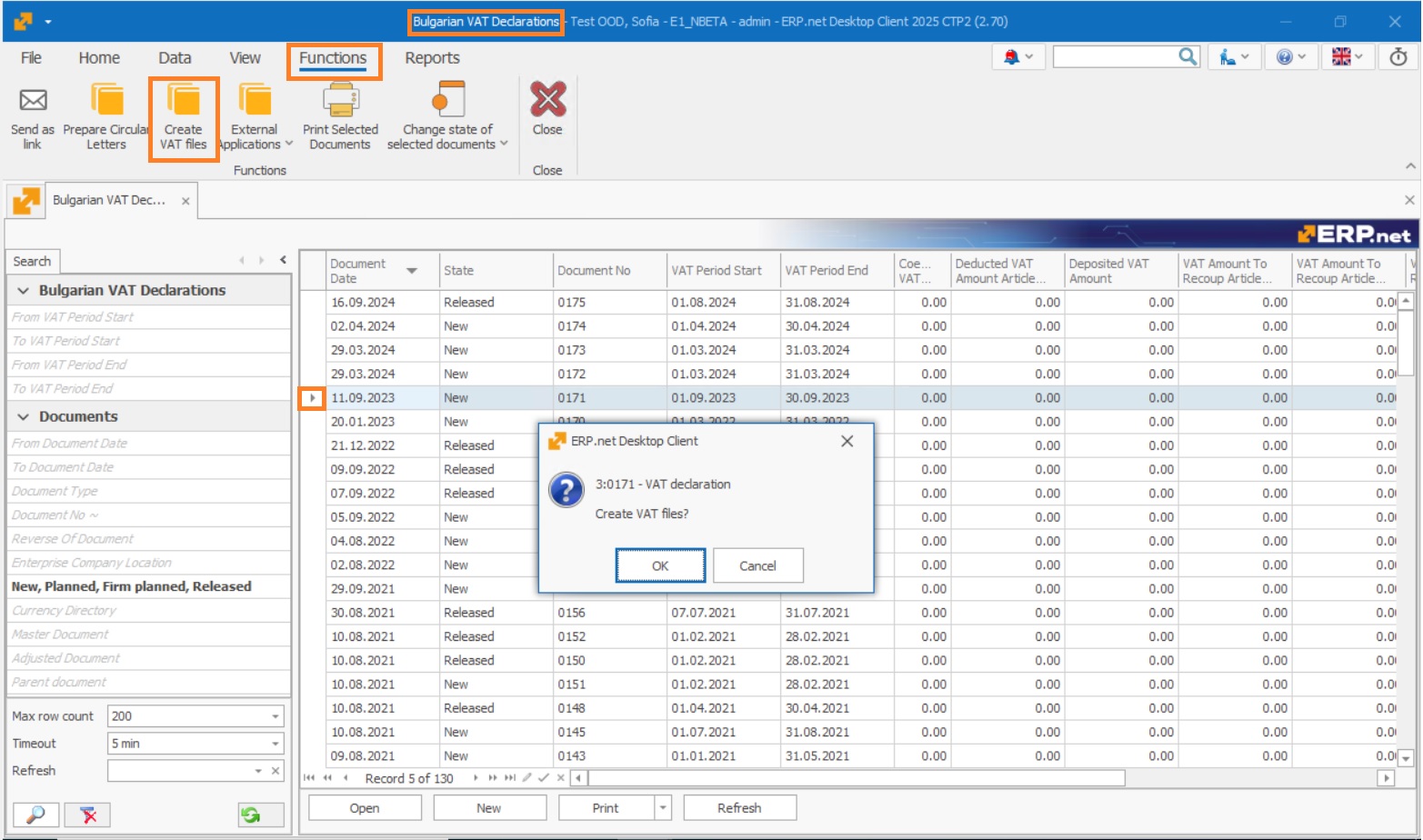Screen dimensions: 1423x840
Task: Open External Applications ribbon item
Action: [x=255, y=116]
